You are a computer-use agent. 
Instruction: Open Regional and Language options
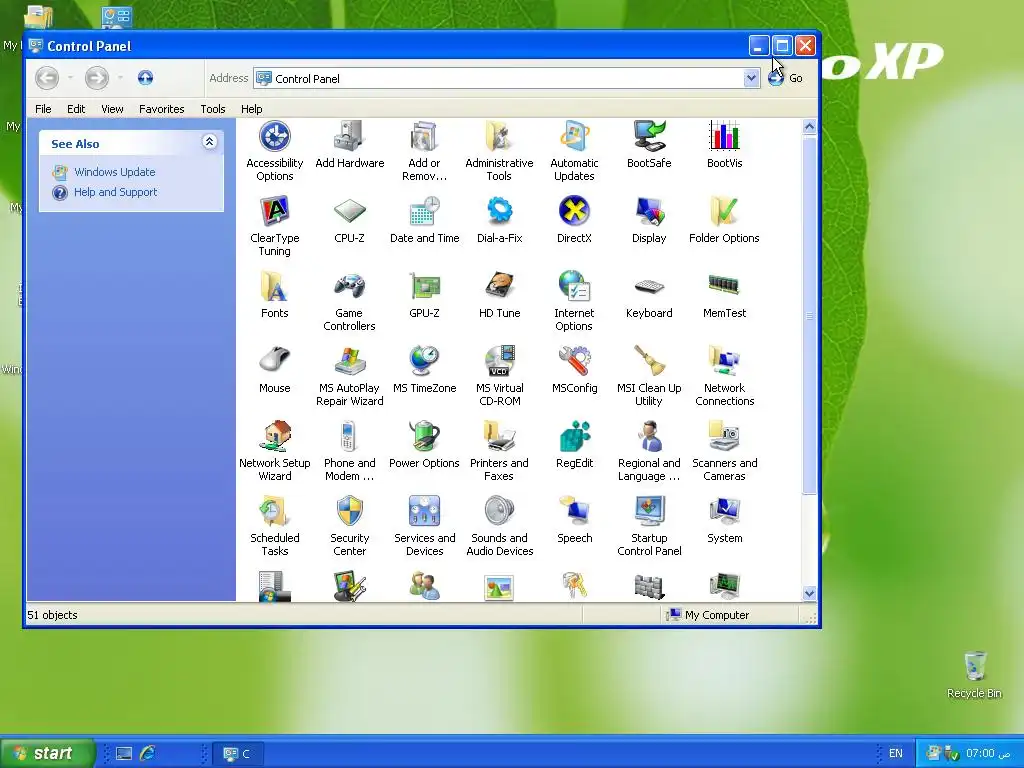[648, 451]
